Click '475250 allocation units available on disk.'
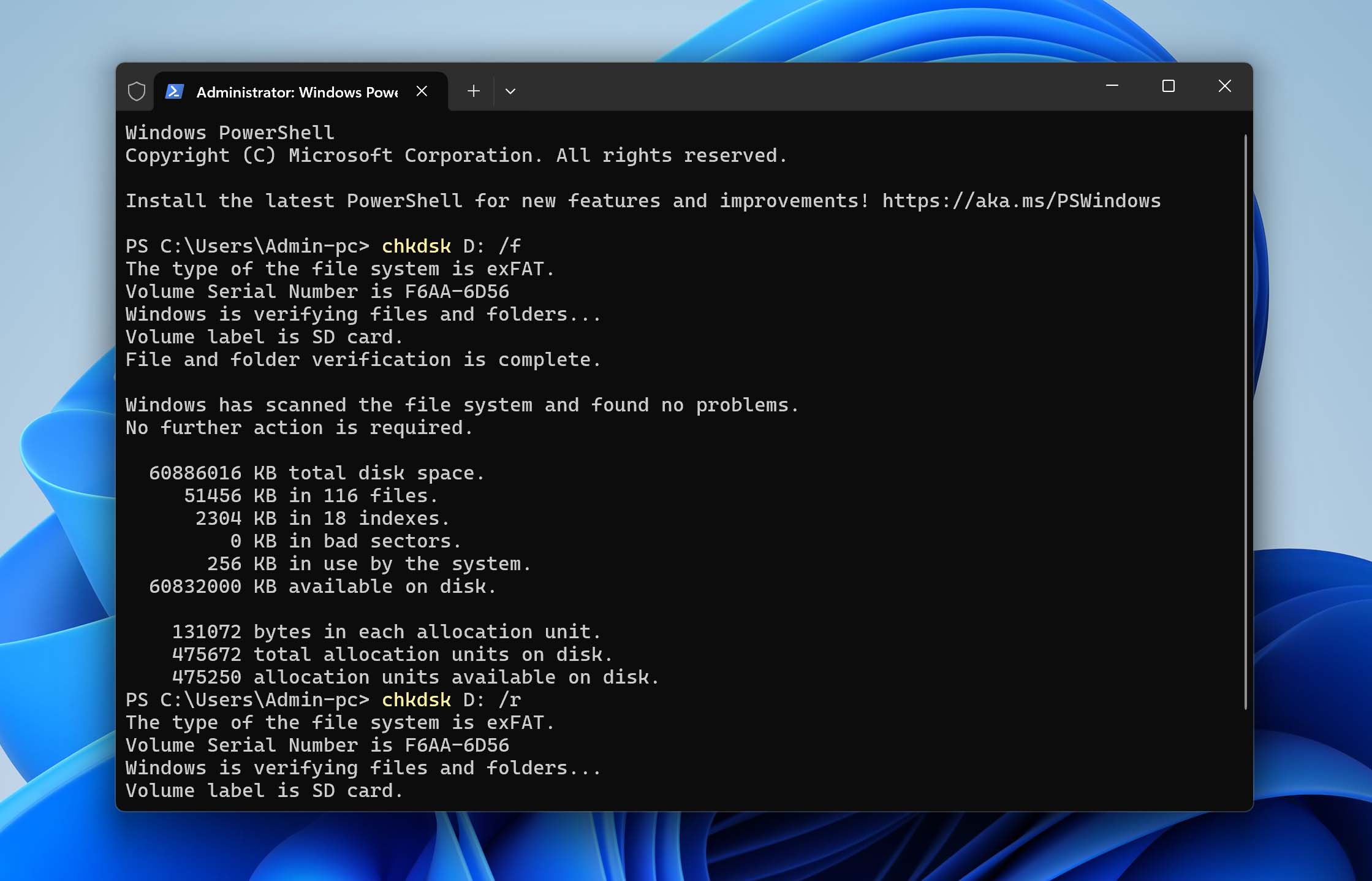1372x881 pixels. click(x=415, y=677)
